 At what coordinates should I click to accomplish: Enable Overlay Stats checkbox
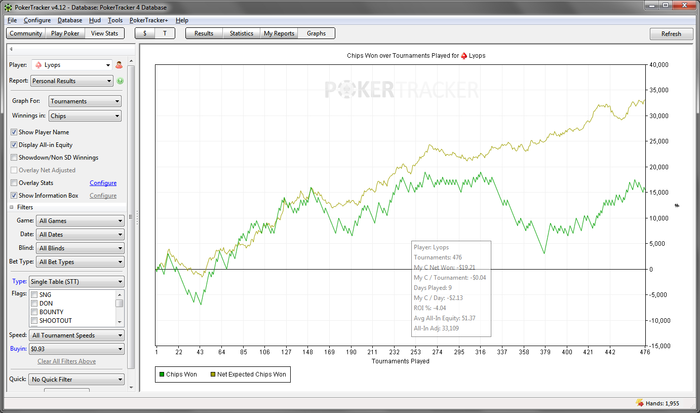click(14, 183)
